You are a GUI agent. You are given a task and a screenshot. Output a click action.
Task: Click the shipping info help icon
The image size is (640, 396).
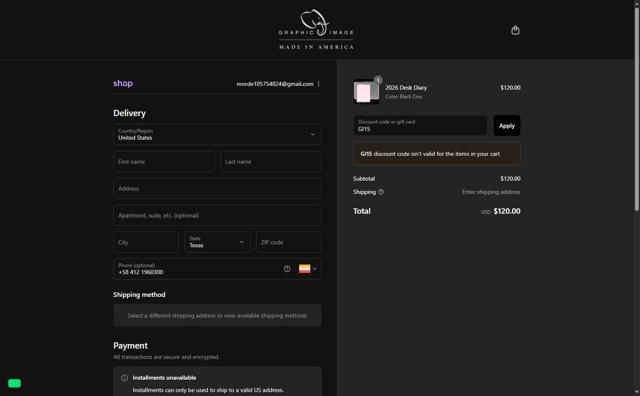(x=381, y=192)
